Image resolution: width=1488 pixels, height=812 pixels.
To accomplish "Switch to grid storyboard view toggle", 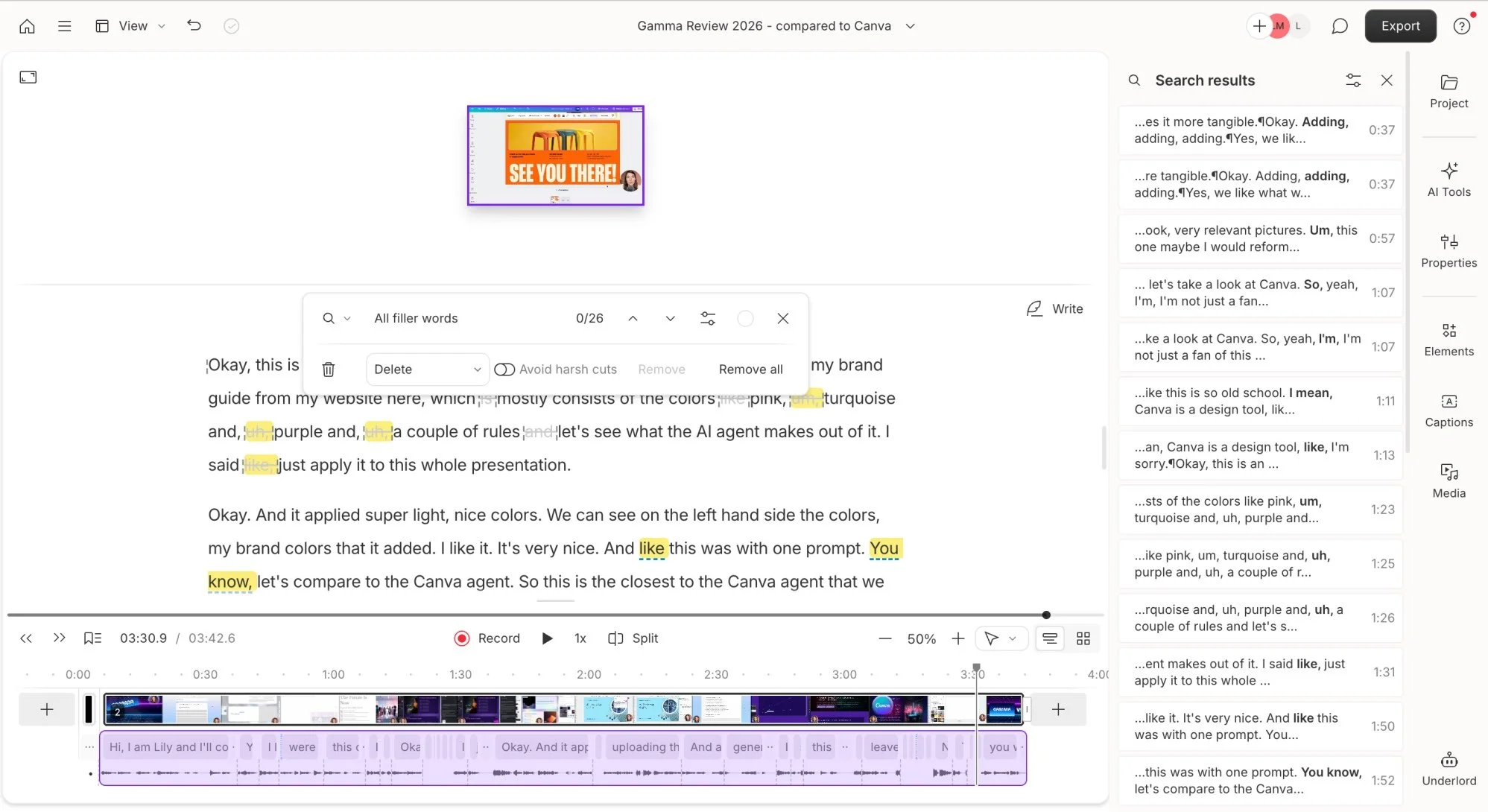I will [x=1083, y=638].
